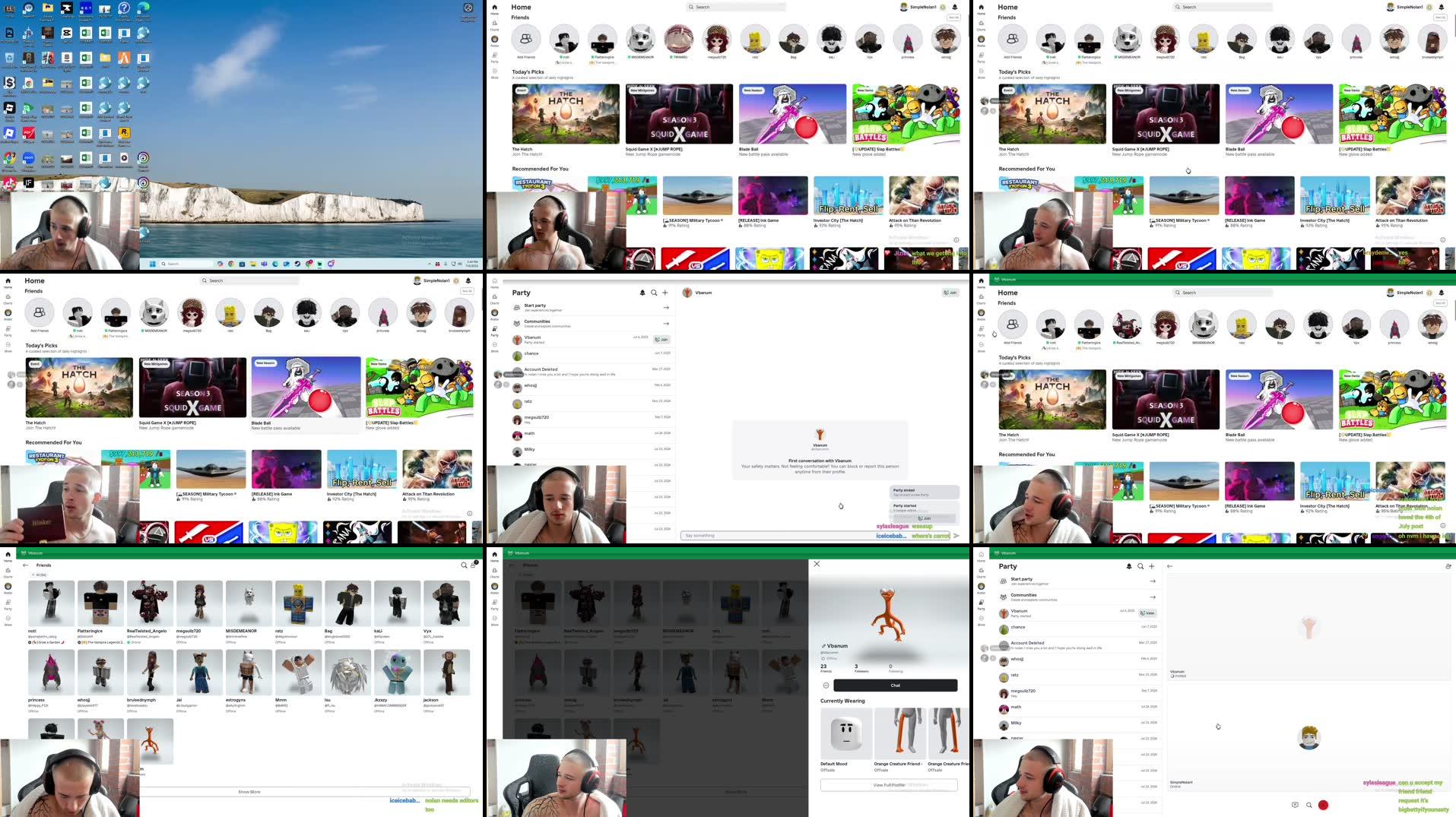The image size is (1456, 817).
Task: Click the add-people icon in the party call view
Action: point(1448,566)
